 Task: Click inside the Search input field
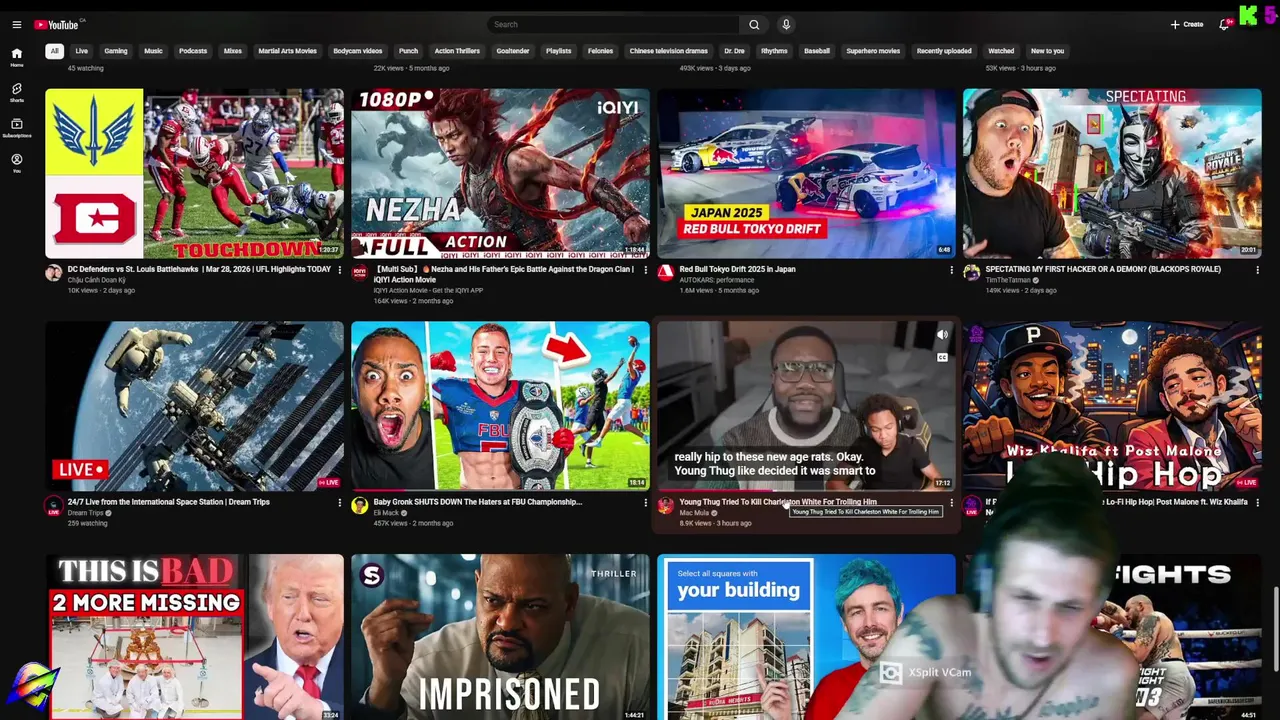click(x=613, y=24)
